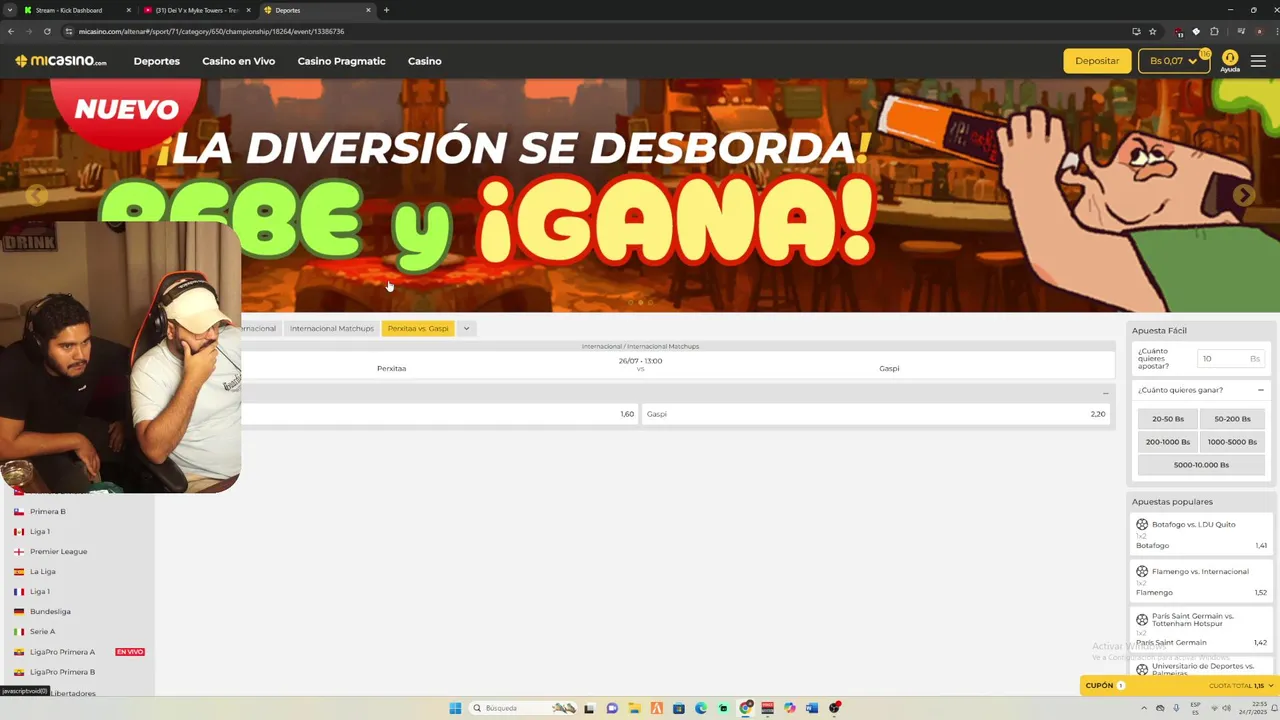Click the browser address bar URL
Screen dimensions: 1280x720
point(211,31)
